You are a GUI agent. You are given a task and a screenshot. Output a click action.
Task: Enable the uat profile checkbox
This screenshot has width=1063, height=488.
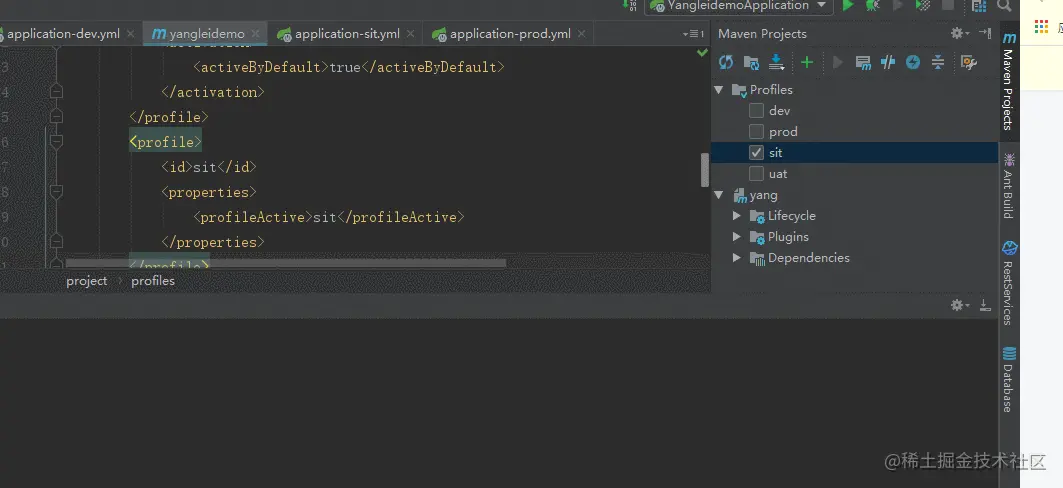(x=756, y=174)
